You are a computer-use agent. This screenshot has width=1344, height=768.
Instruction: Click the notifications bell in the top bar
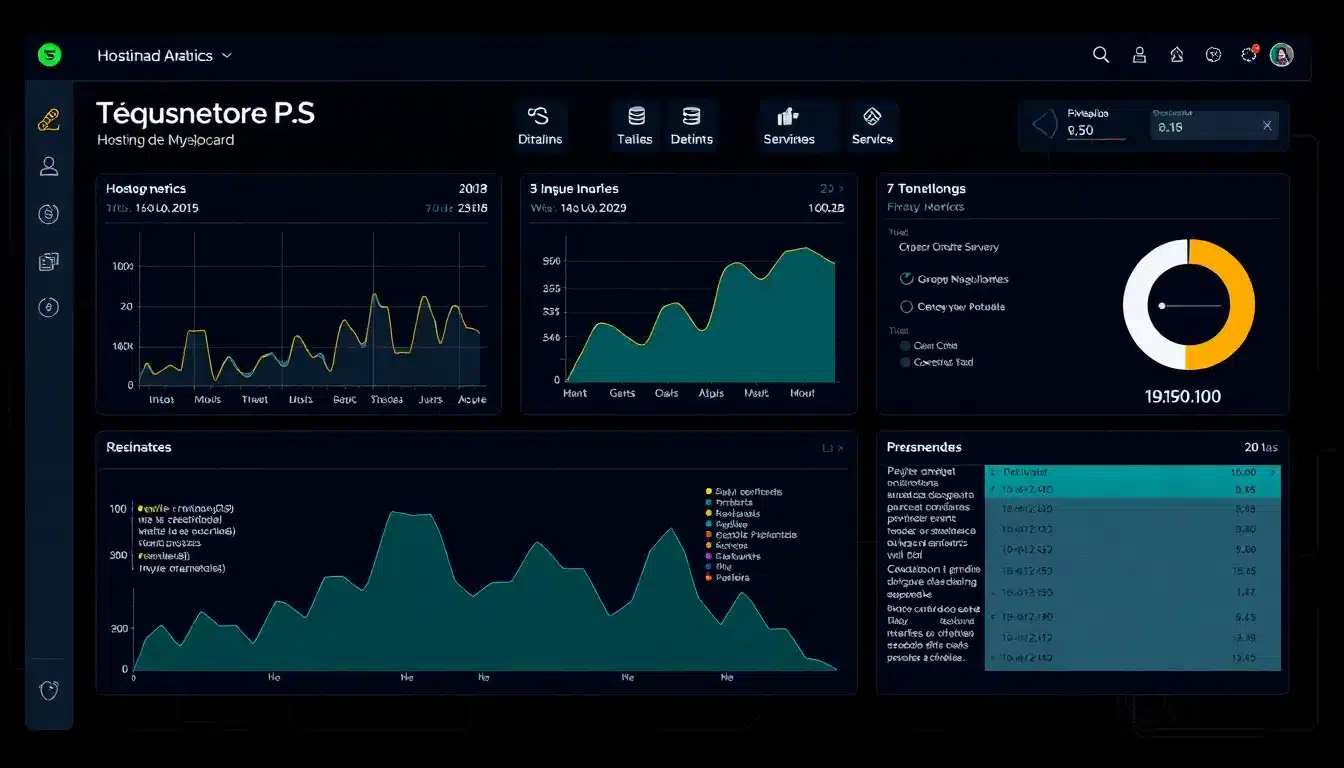pyautogui.click(x=1248, y=55)
